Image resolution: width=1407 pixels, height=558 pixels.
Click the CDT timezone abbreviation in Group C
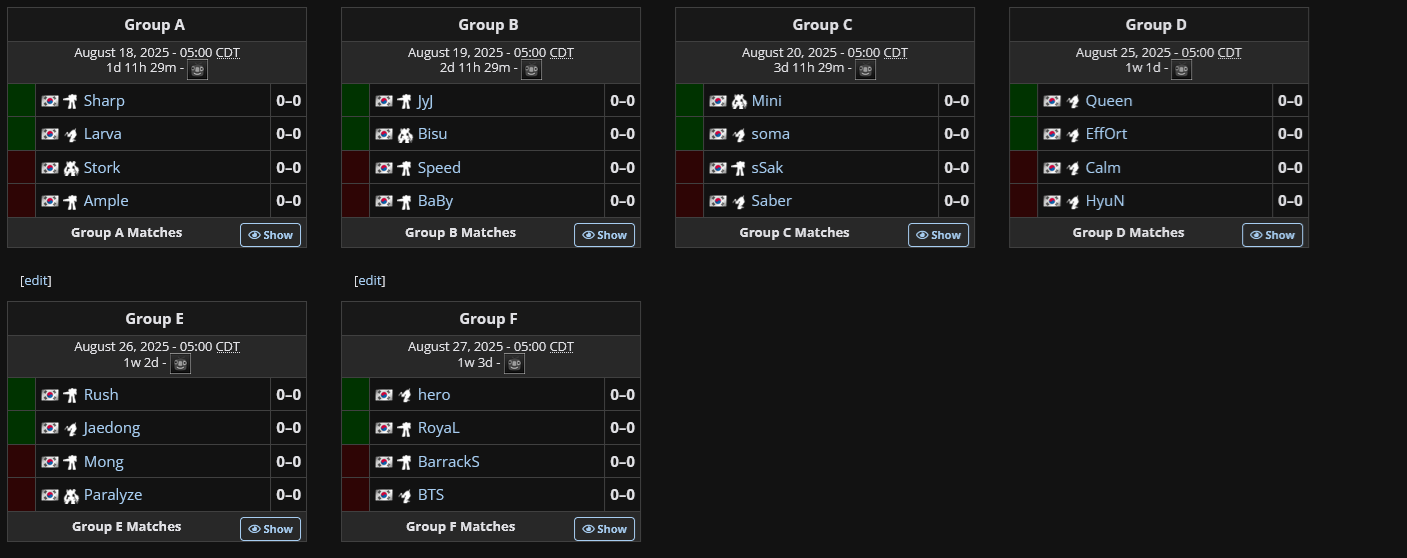[x=895, y=53]
